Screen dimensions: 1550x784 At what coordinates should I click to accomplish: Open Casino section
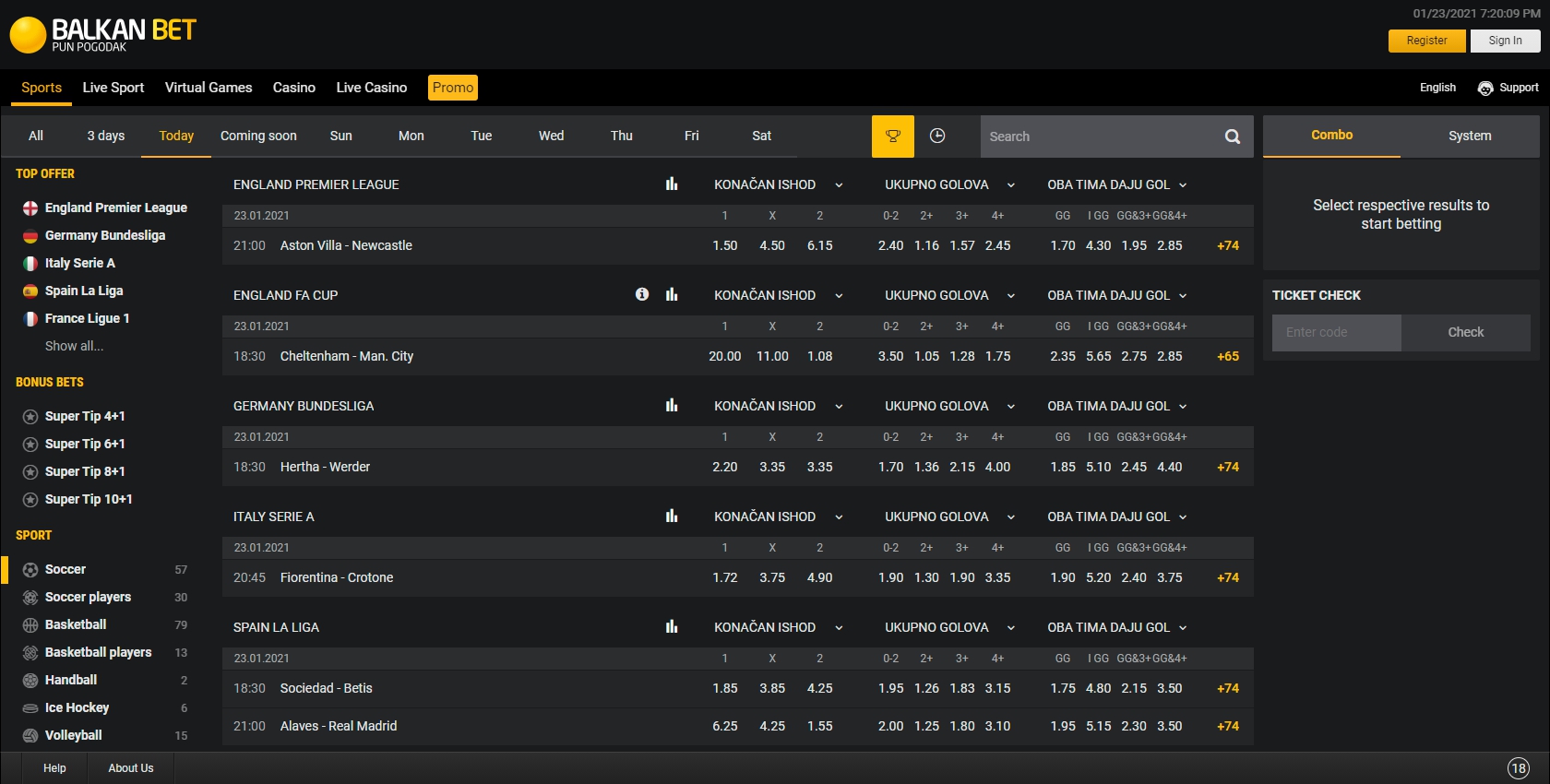294,88
